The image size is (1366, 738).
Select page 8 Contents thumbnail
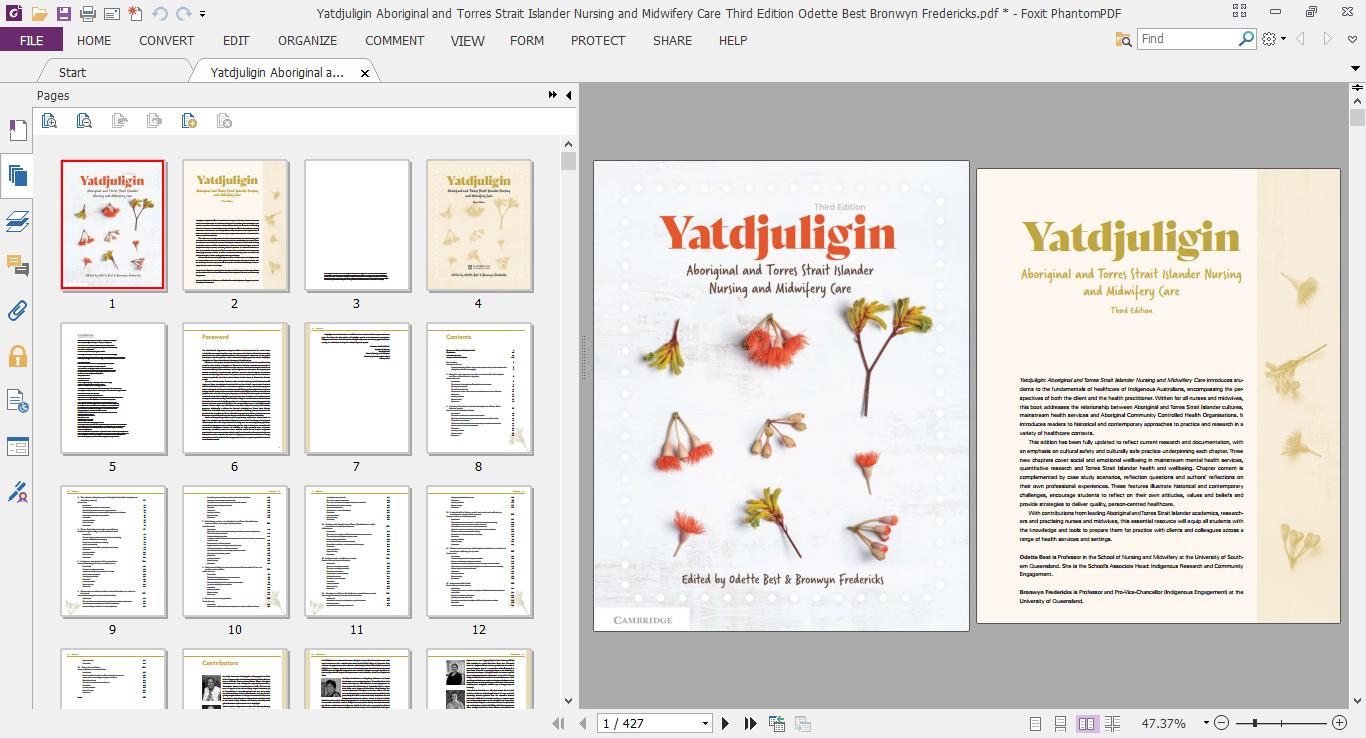pos(479,388)
